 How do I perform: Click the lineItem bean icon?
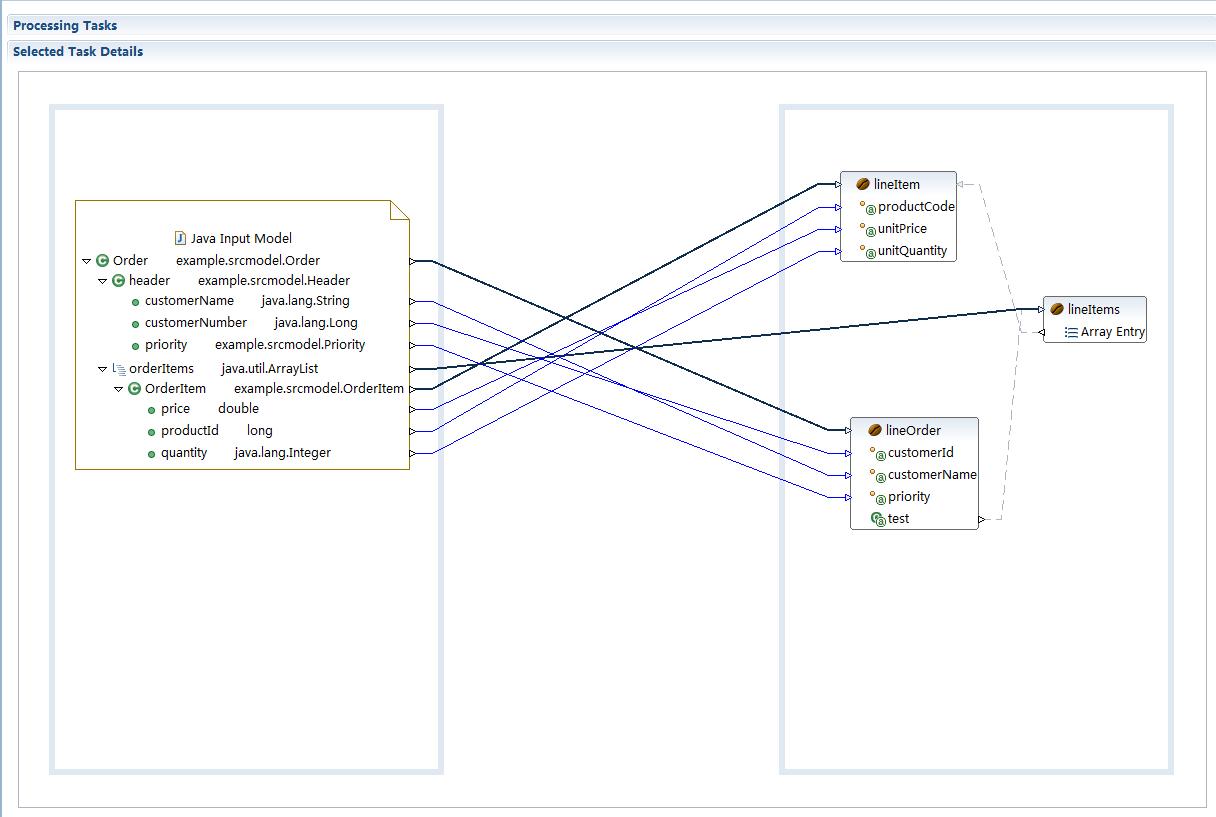[863, 184]
